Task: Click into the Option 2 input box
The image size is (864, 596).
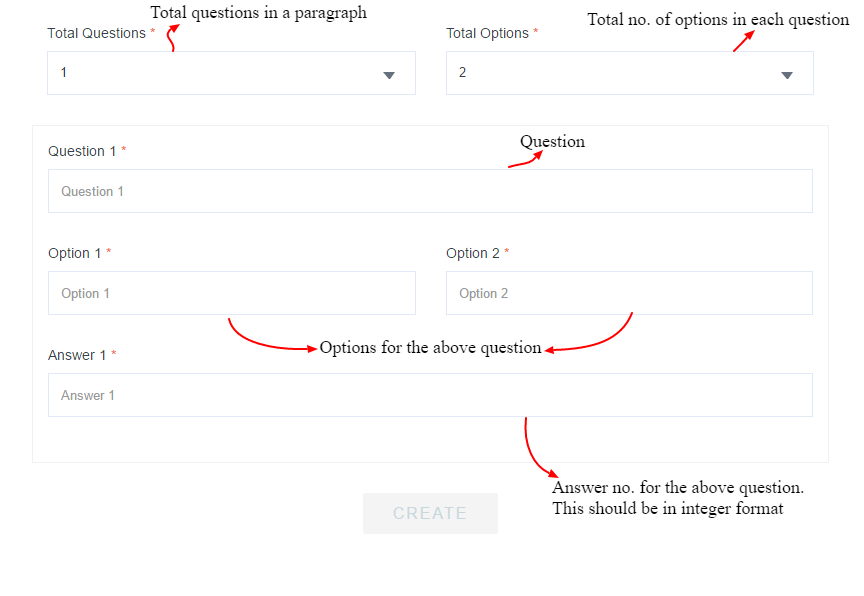Action: pos(629,293)
